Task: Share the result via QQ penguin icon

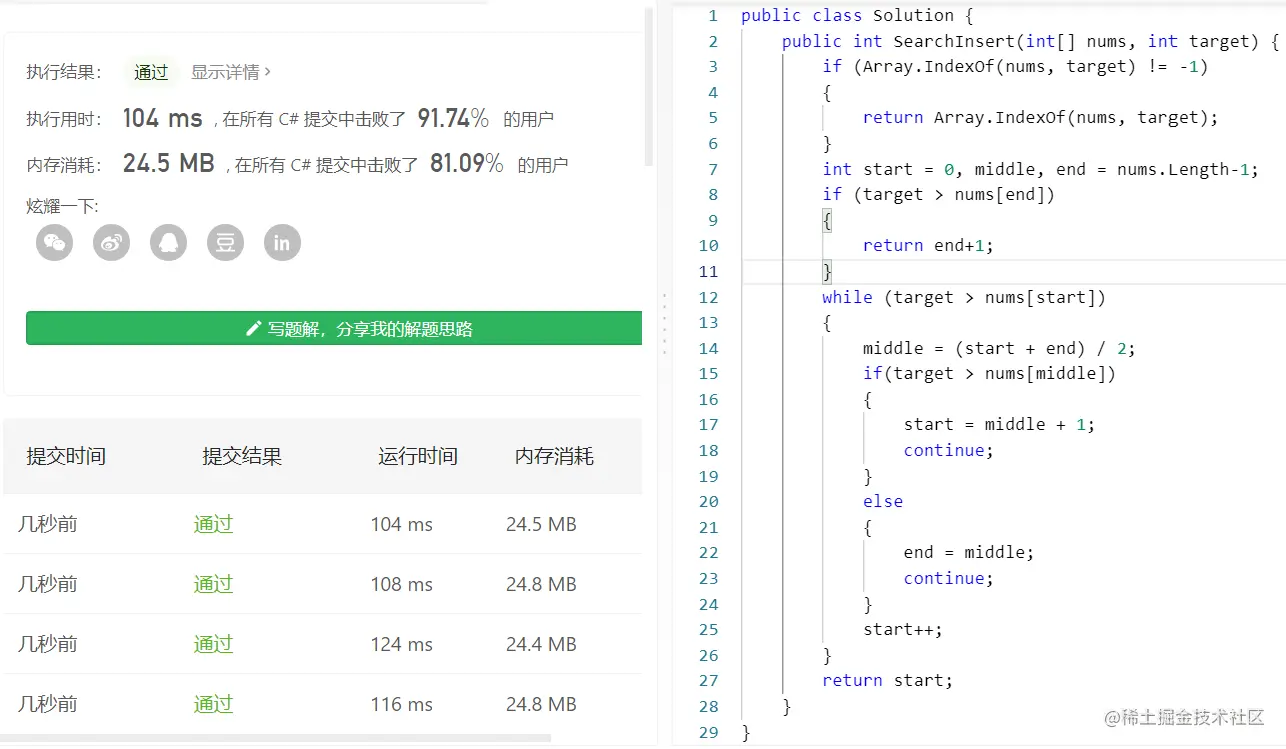Action: pos(169,242)
